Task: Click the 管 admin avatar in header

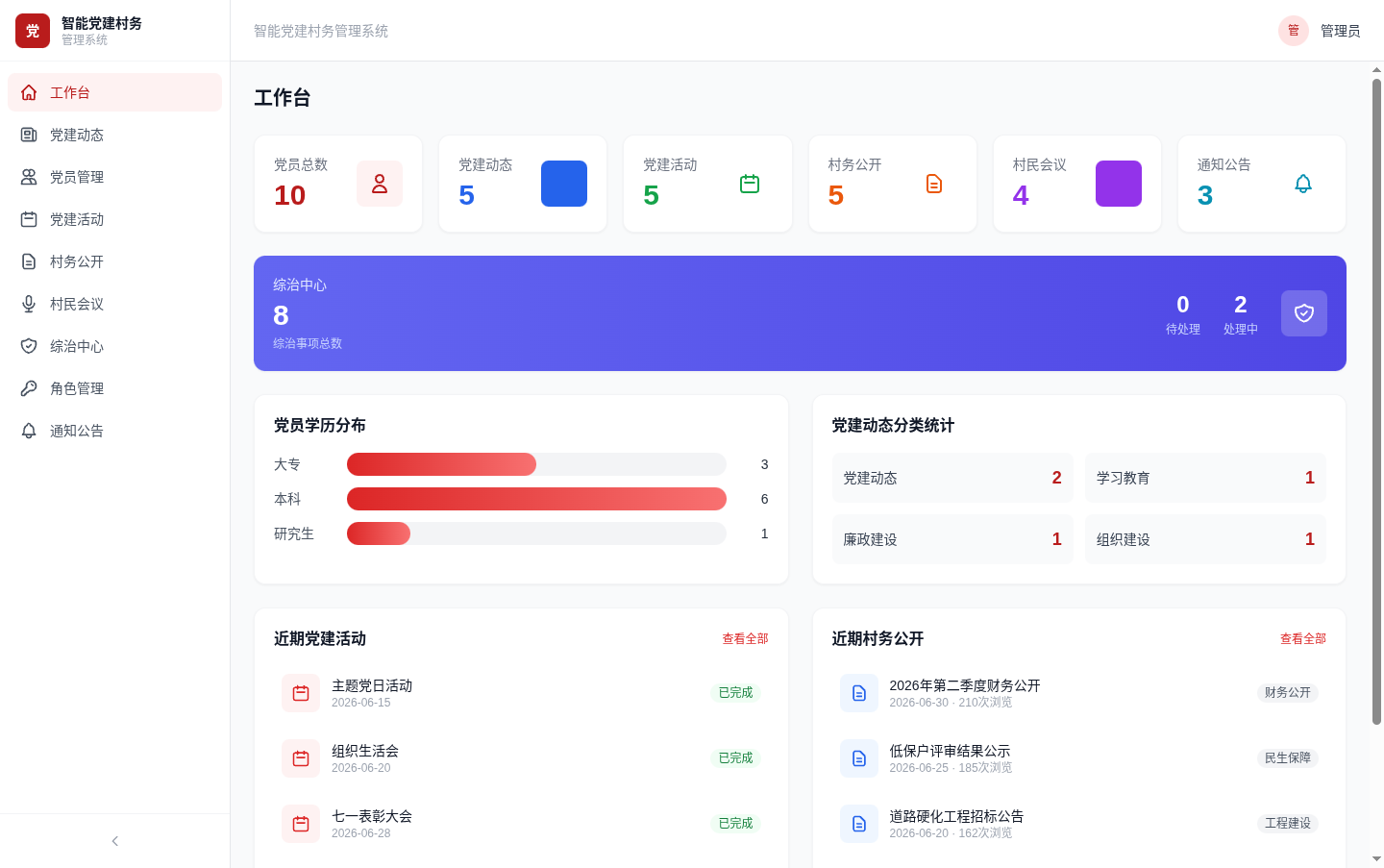Action: tap(1294, 31)
